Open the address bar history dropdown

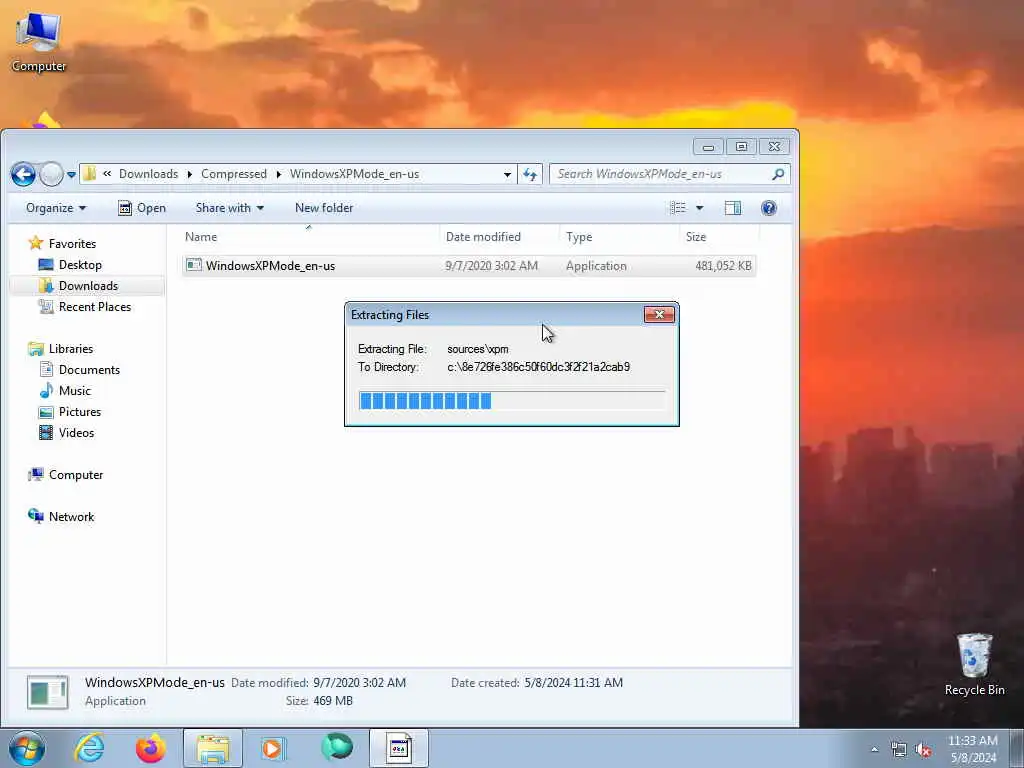tap(507, 174)
